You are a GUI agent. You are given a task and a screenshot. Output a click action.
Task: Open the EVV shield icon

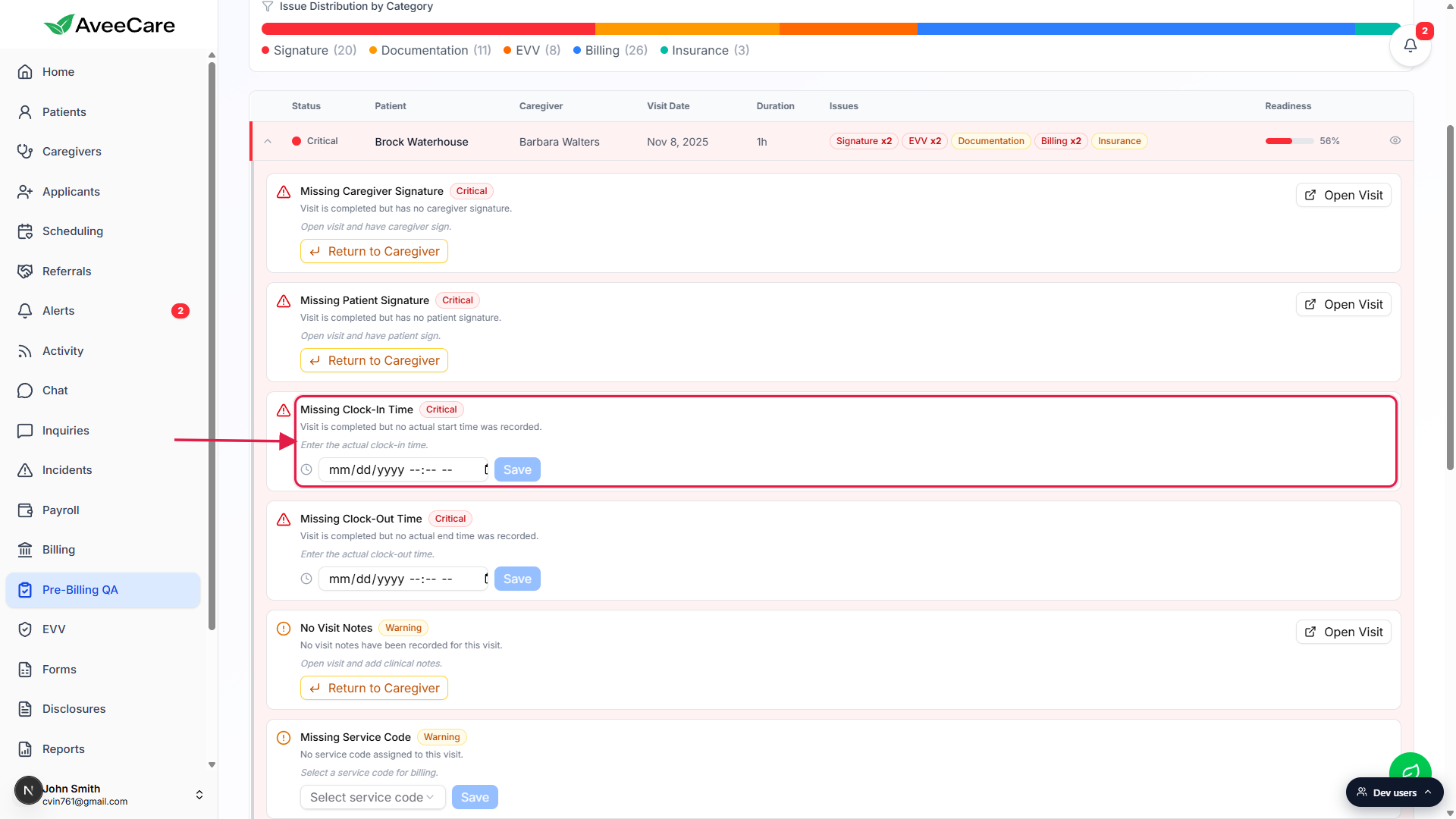tap(25, 629)
